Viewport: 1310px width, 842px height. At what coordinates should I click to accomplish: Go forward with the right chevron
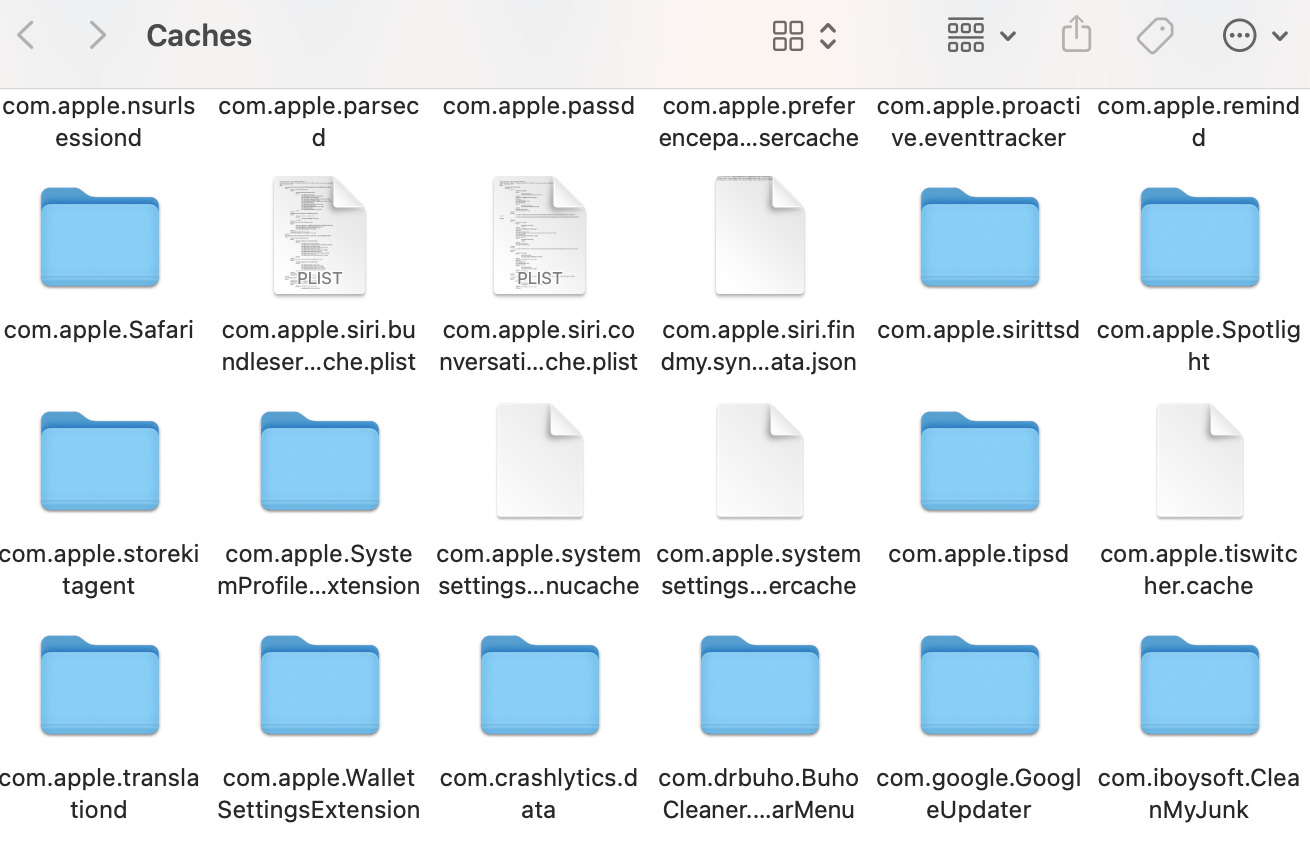pyautogui.click(x=97, y=36)
